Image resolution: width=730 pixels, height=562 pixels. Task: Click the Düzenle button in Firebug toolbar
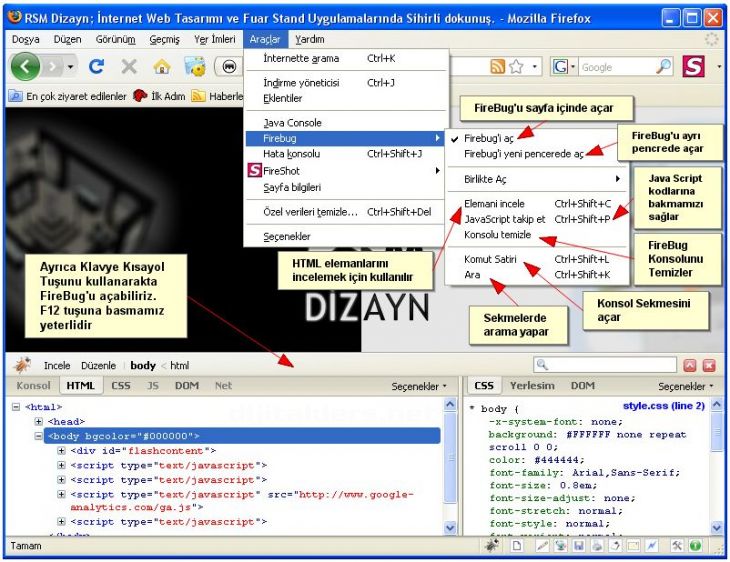[98, 366]
